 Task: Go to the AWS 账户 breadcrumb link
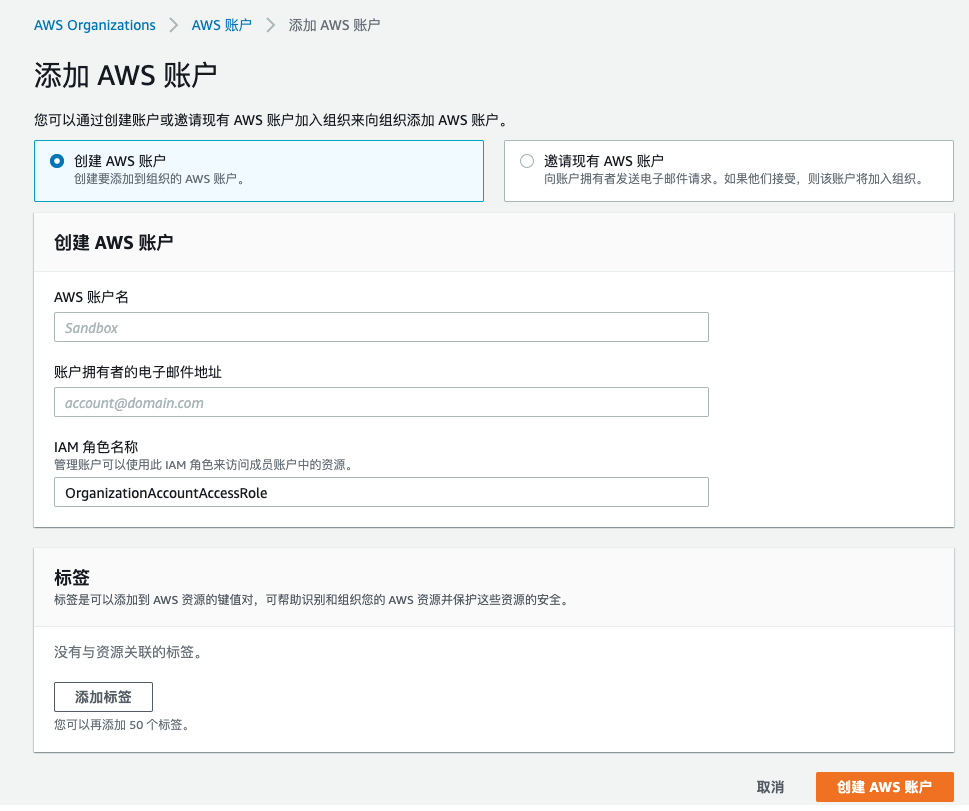221,25
